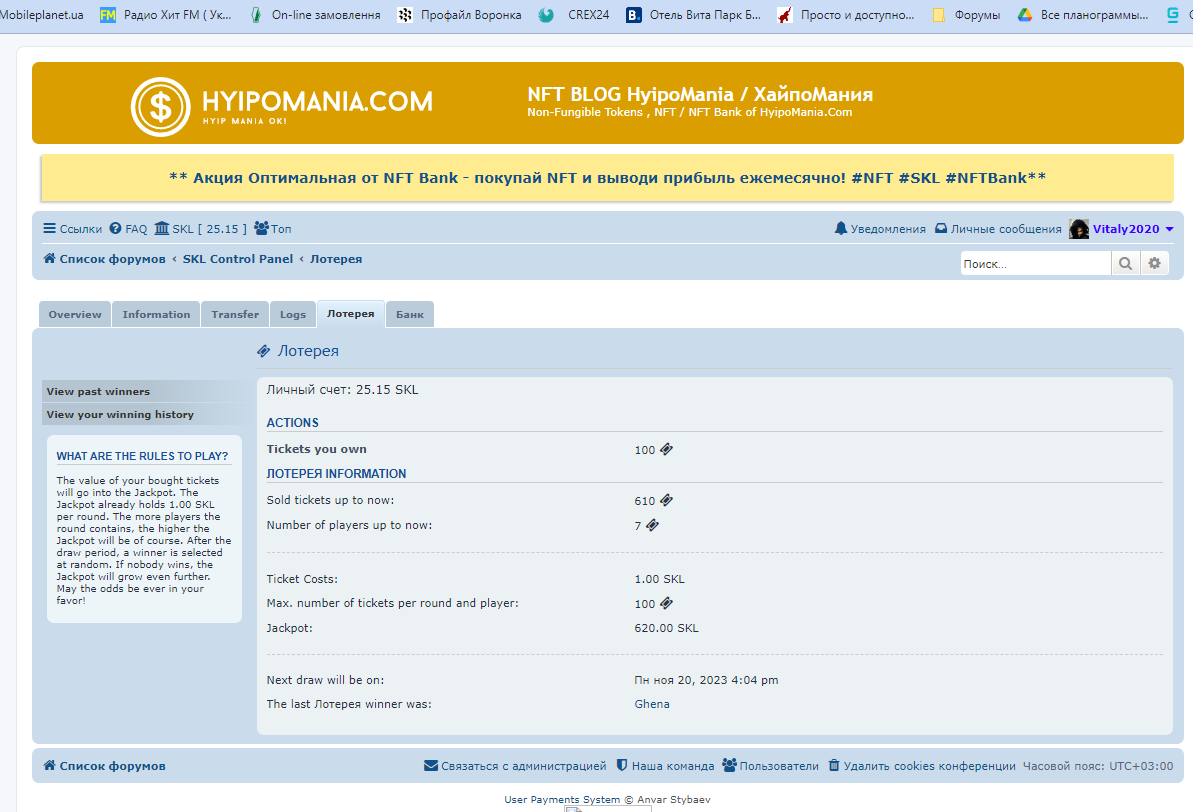Open the Банк tab
1193x812 pixels.
pos(409,314)
